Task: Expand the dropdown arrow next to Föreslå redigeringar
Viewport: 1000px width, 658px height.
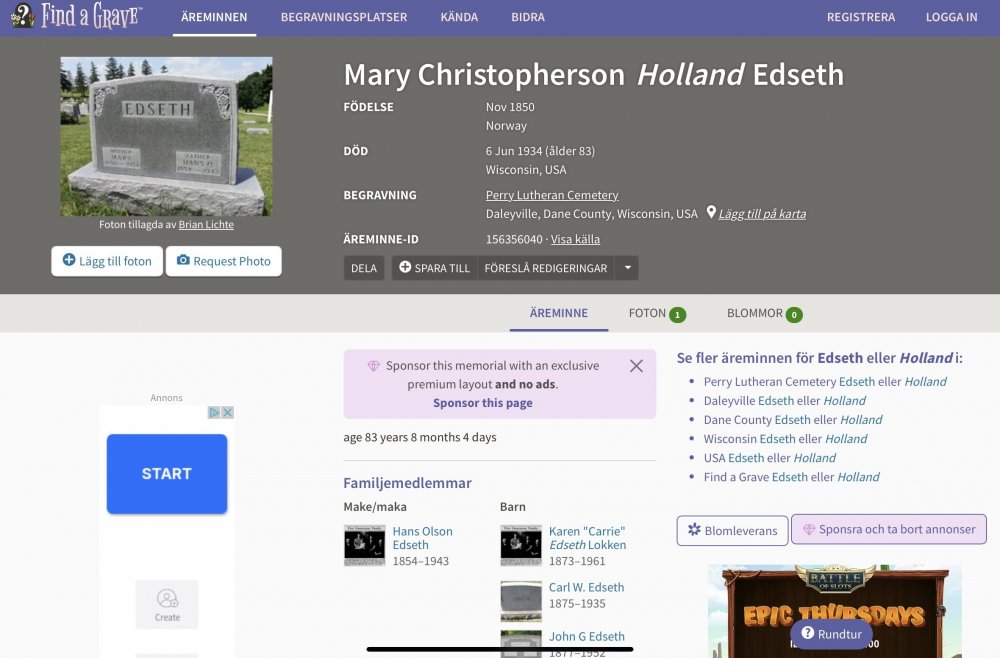Action: coord(626,268)
